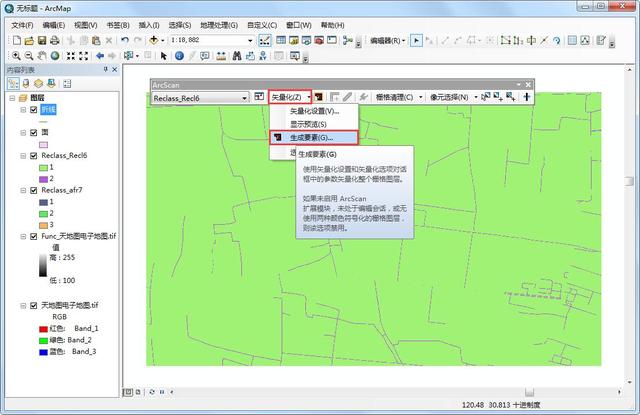Click the Refresh view icon below the map

click(152, 392)
